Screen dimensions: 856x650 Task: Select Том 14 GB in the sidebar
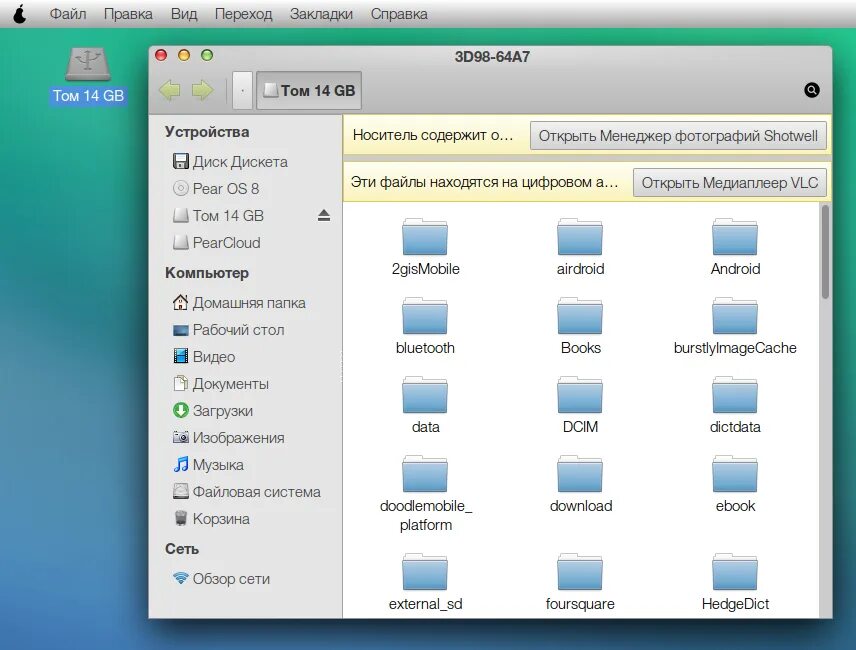point(218,216)
